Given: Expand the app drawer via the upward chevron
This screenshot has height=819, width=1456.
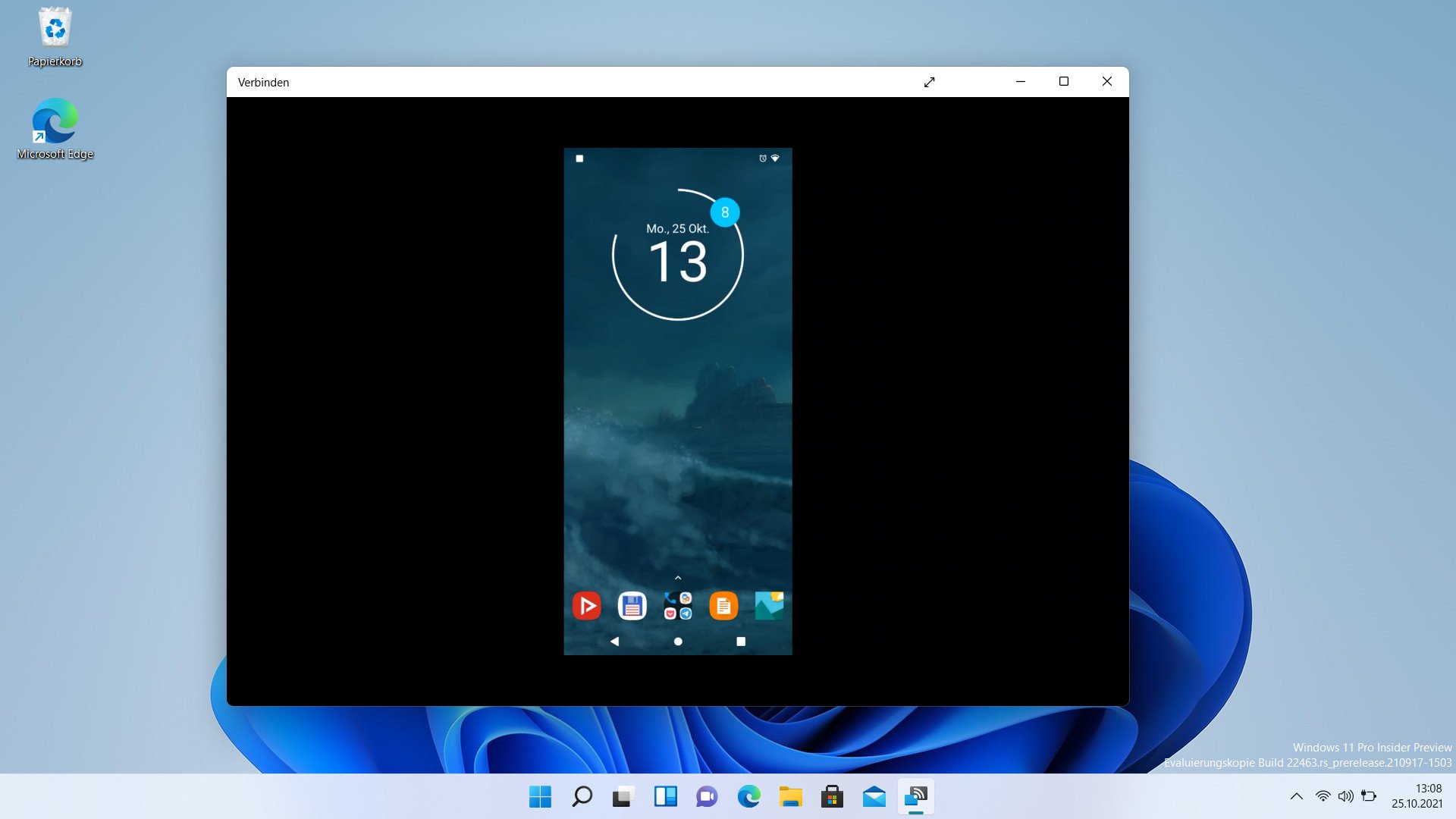Looking at the screenshot, I should pyautogui.click(x=678, y=578).
